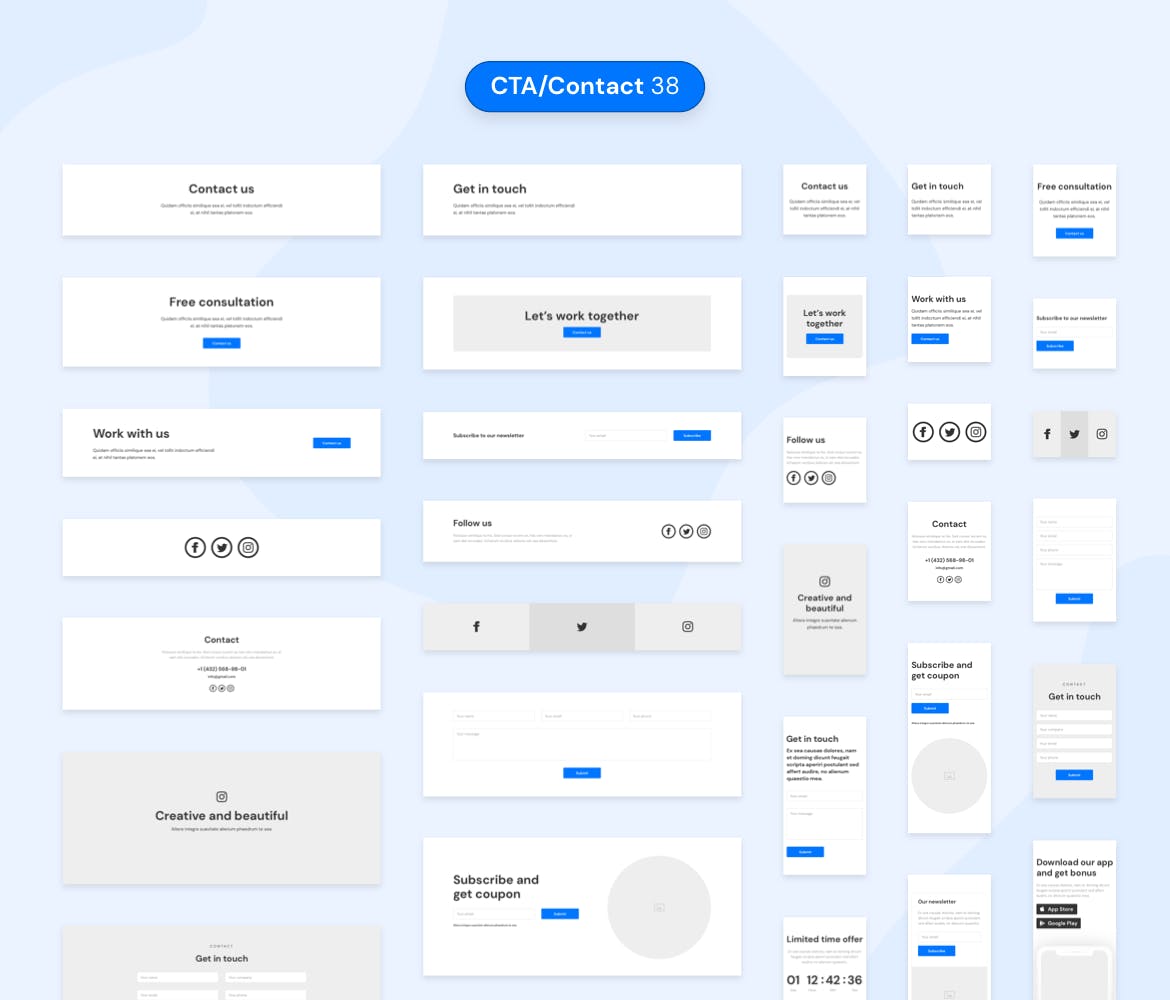
Task: Click the camera icon in the tall Creative and beautiful card
Action: pyautogui.click(x=824, y=581)
